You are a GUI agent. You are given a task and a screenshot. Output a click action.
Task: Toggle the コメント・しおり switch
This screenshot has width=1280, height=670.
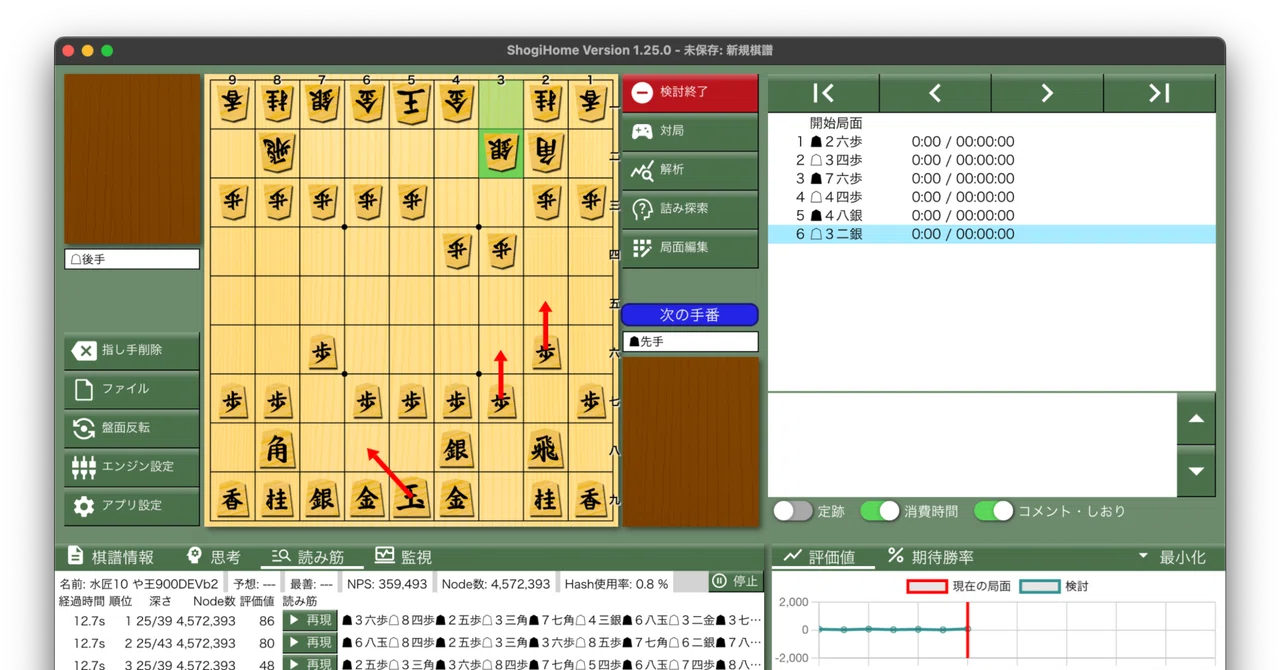[x=994, y=511]
